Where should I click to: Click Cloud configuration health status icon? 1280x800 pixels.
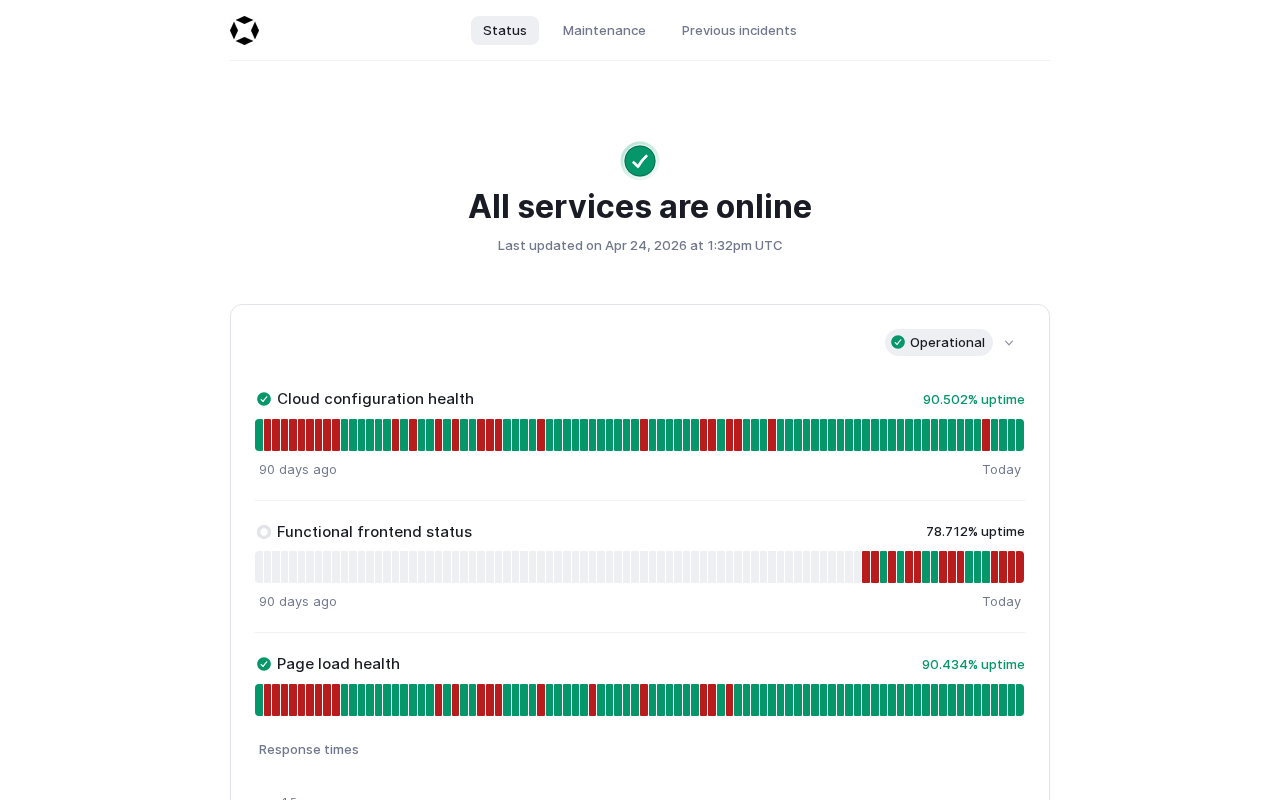tap(264, 399)
